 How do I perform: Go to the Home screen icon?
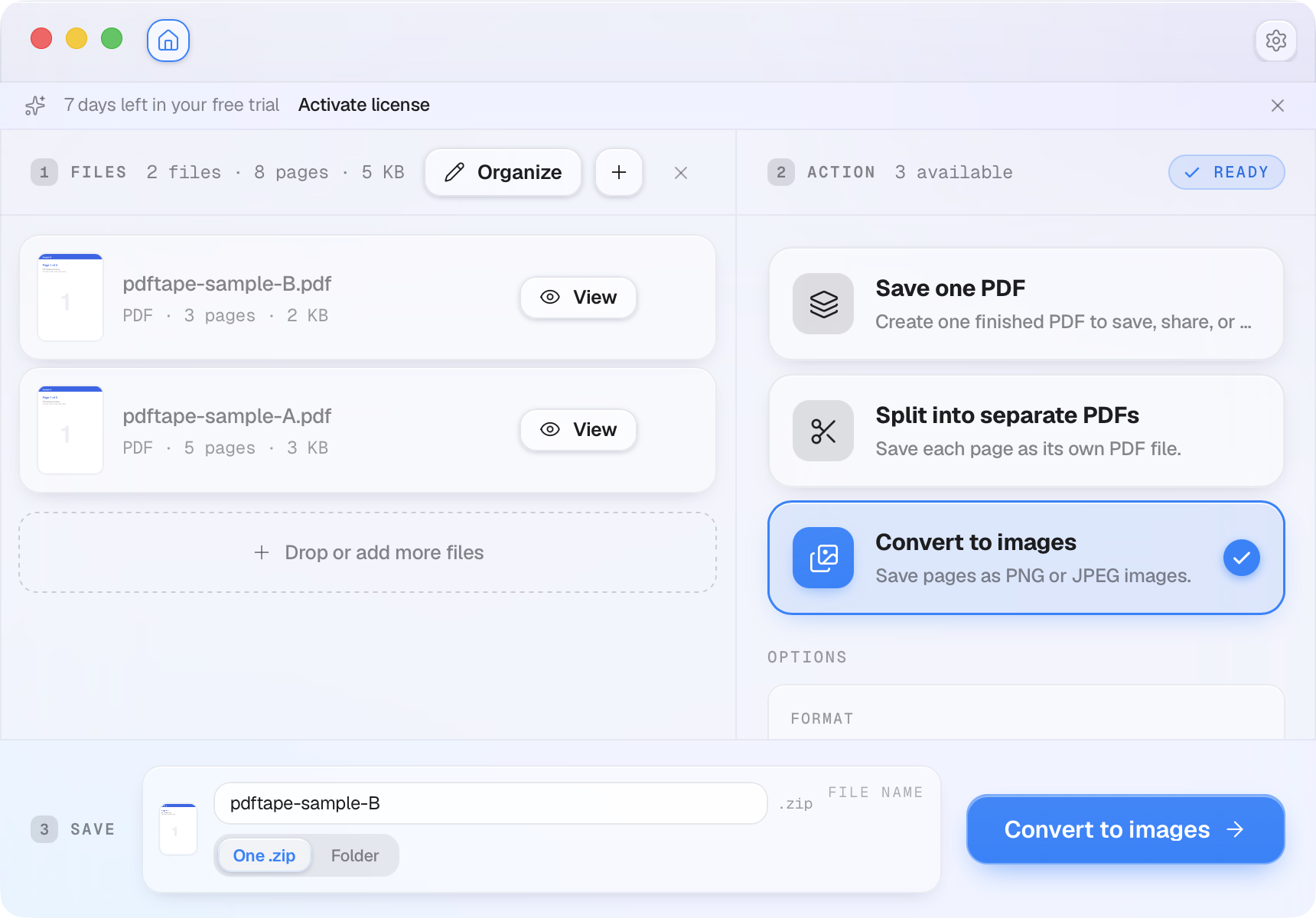point(168,41)
